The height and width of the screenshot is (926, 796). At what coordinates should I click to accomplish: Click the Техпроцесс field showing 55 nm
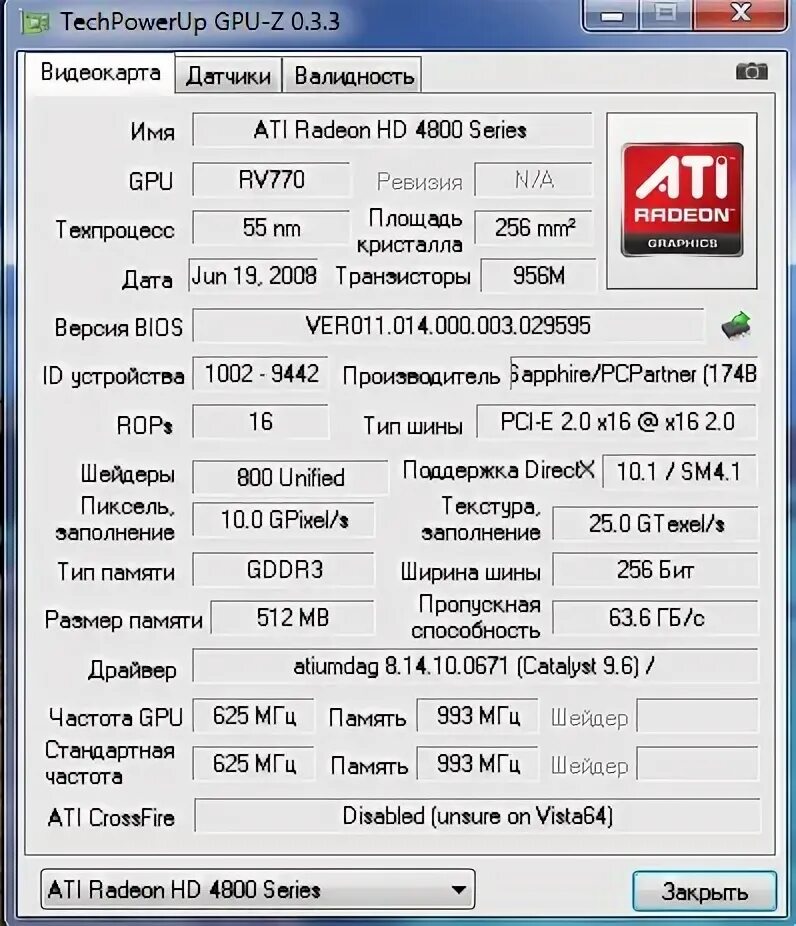point(271,227)
